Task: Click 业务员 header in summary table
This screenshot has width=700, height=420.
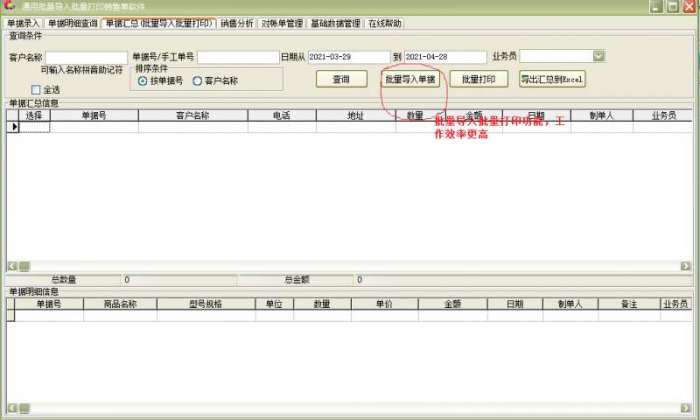Action: [x=663, y=115]
